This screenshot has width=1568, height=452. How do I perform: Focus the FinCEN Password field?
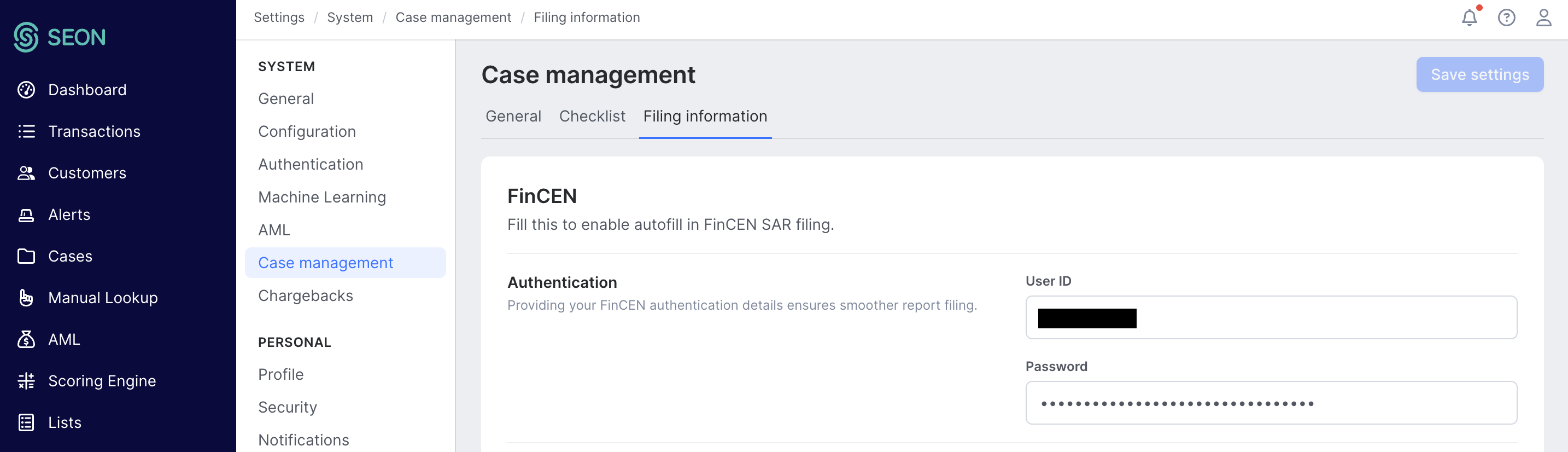(1271, 403)
